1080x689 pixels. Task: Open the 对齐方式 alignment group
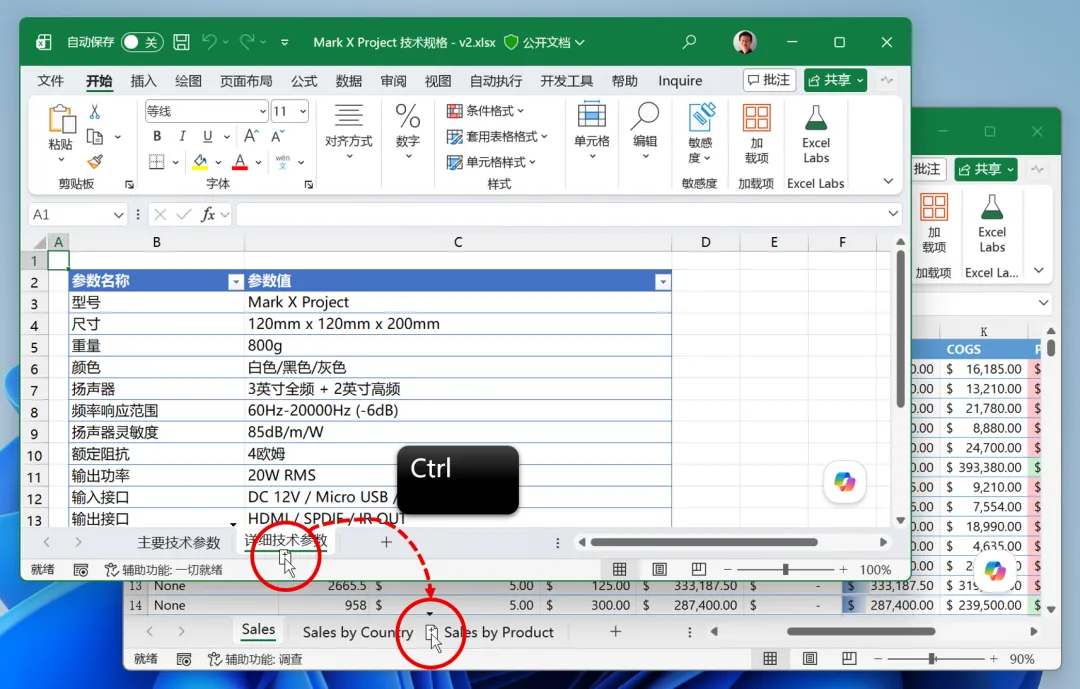tap(349, 132)
